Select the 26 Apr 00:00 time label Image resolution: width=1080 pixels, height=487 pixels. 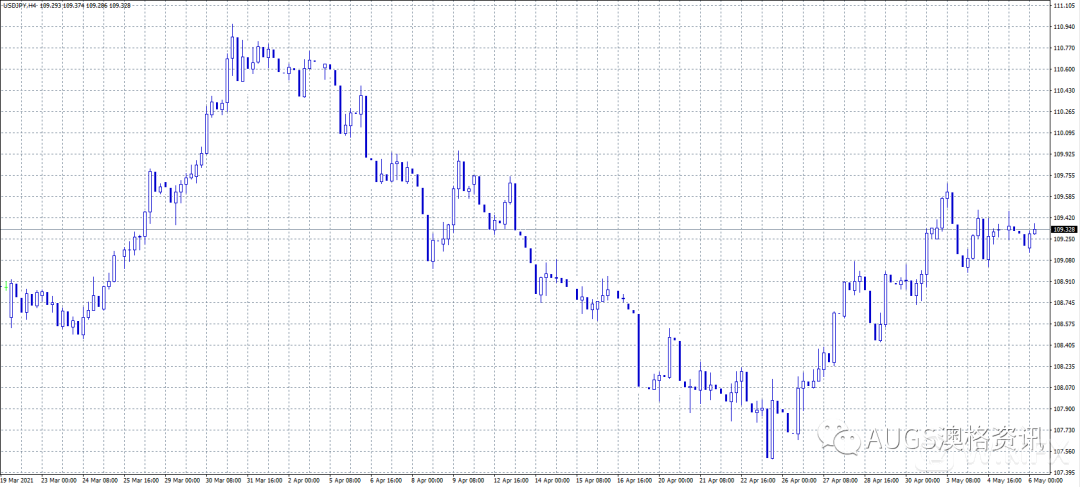[x=802, y=479]
